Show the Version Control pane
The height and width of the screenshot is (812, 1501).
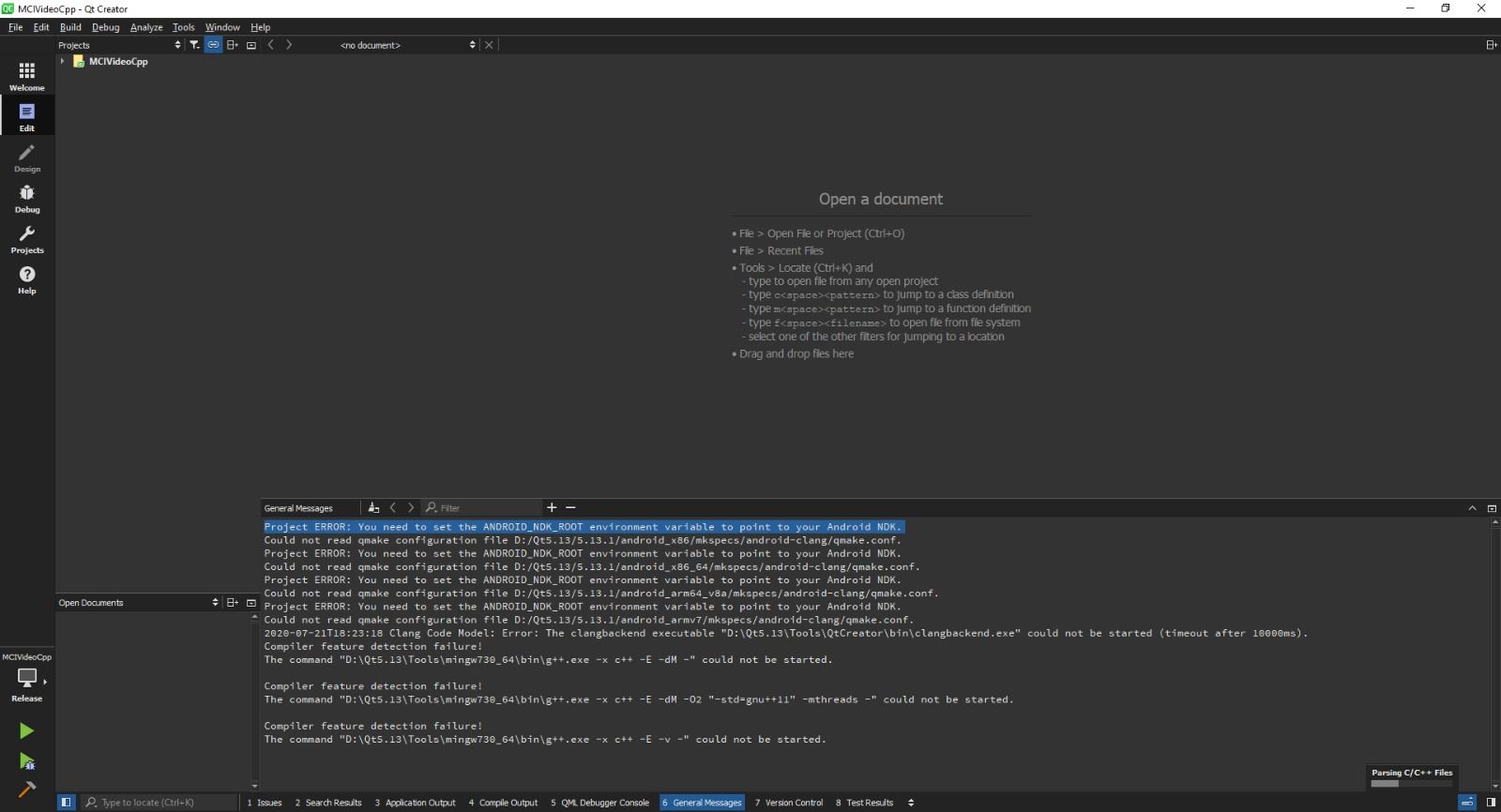[x=789, y=803]
